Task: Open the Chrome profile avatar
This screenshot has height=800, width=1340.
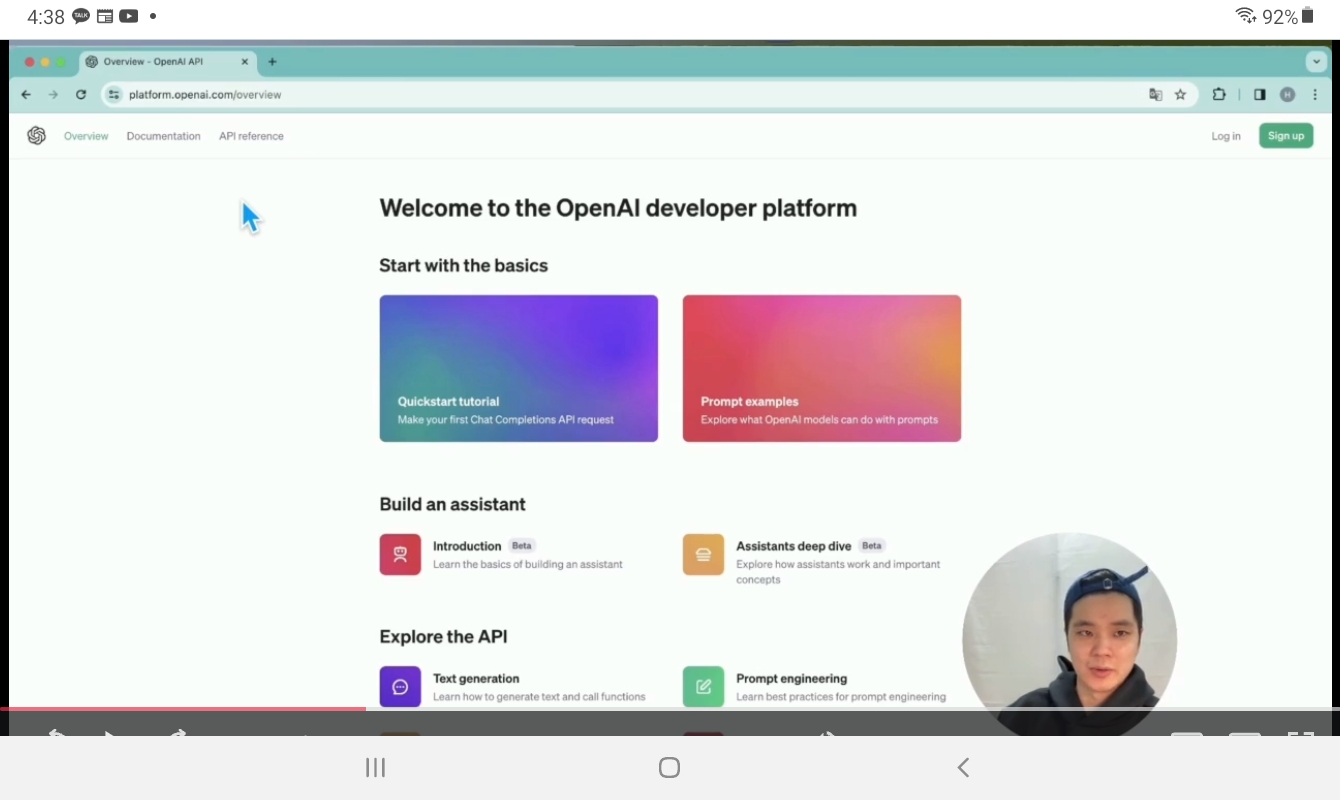Action: click(x=1288, y=95)
